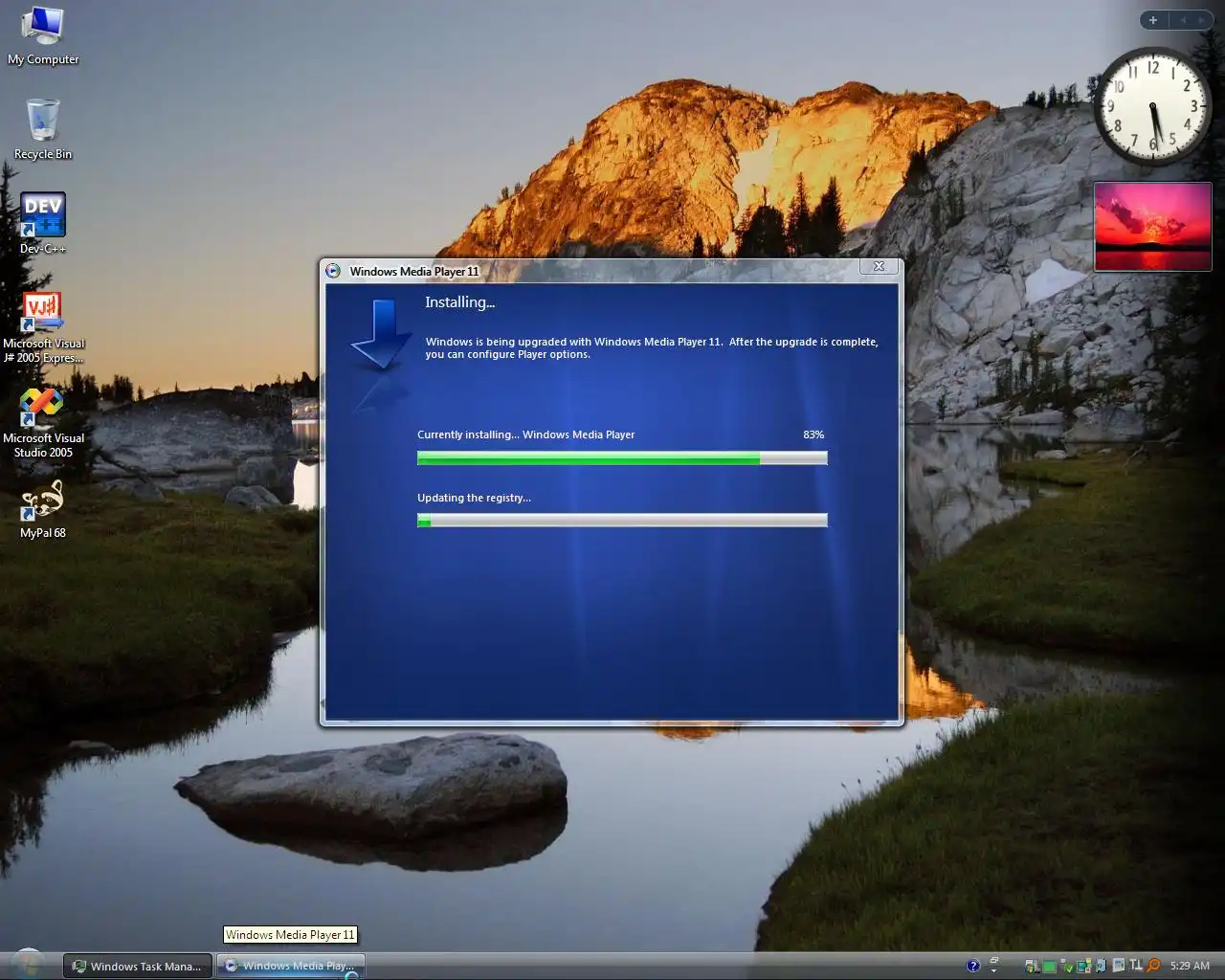The height and width of the screenshot is (980, 1225).
Task: Click the Windows Media Player 11 title icon
Action: tap(333, 271)
